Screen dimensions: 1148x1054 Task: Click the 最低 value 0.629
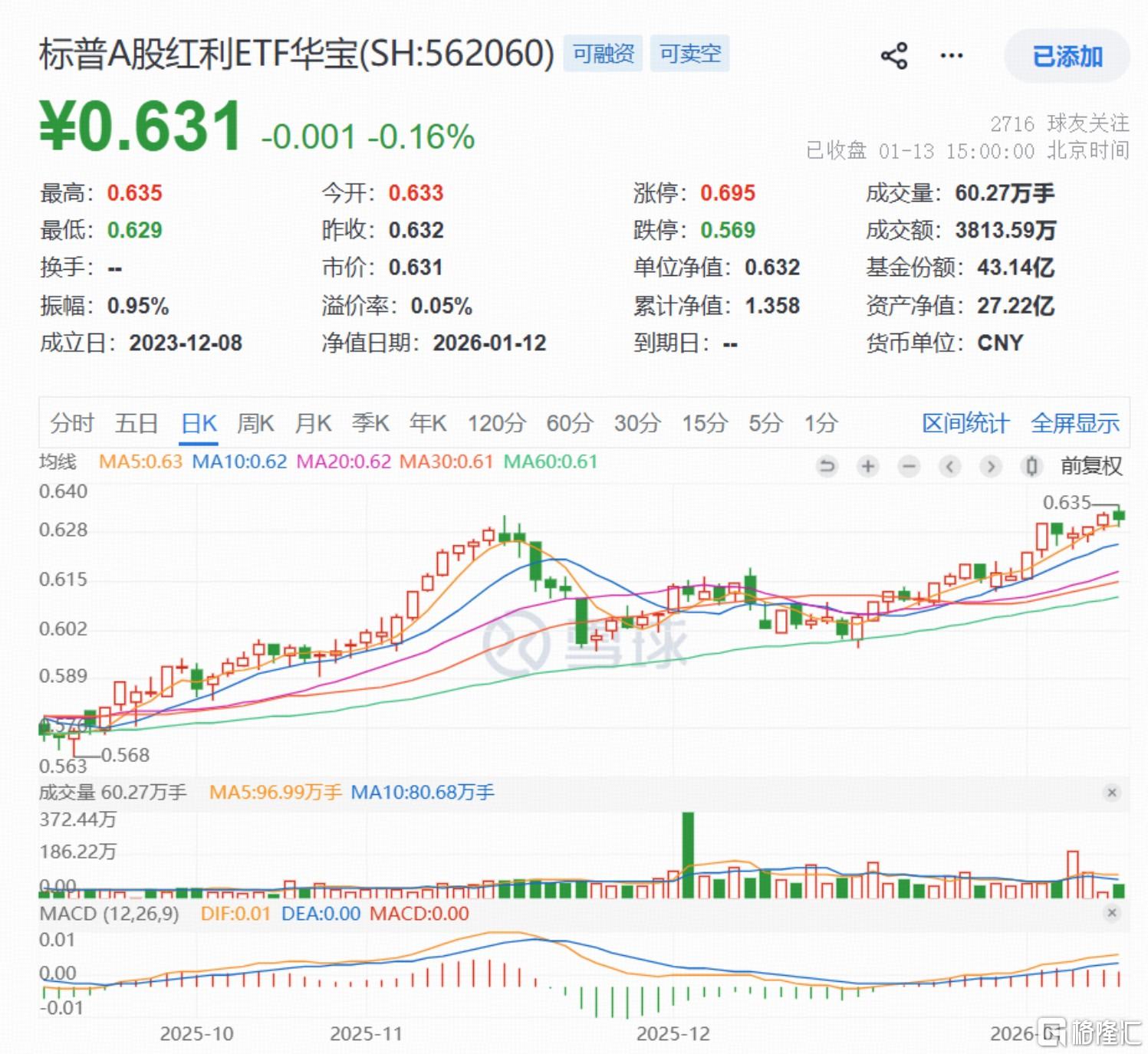[135, 230]
